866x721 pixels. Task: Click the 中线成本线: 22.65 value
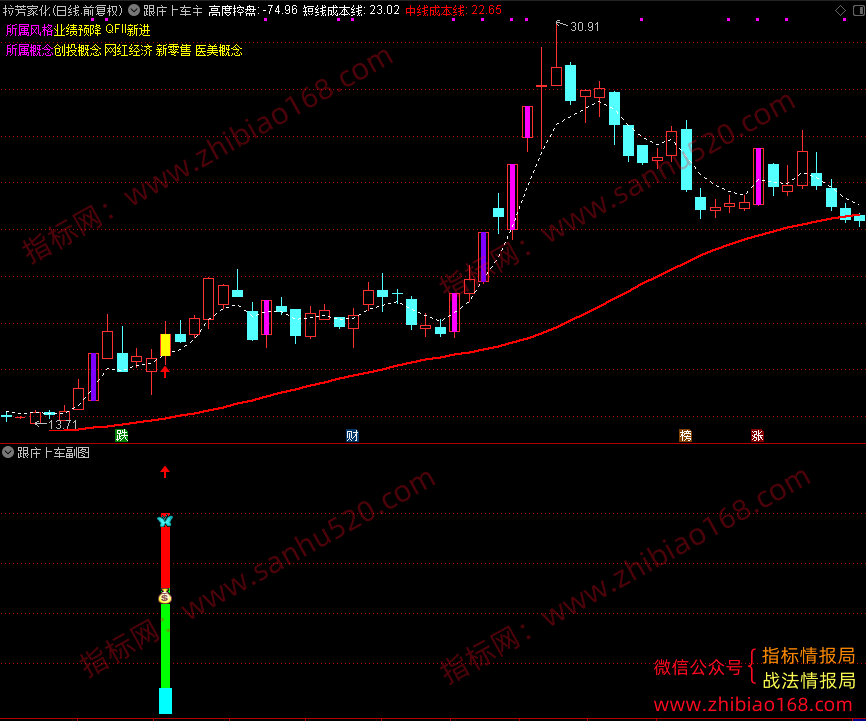pos(453,10)
